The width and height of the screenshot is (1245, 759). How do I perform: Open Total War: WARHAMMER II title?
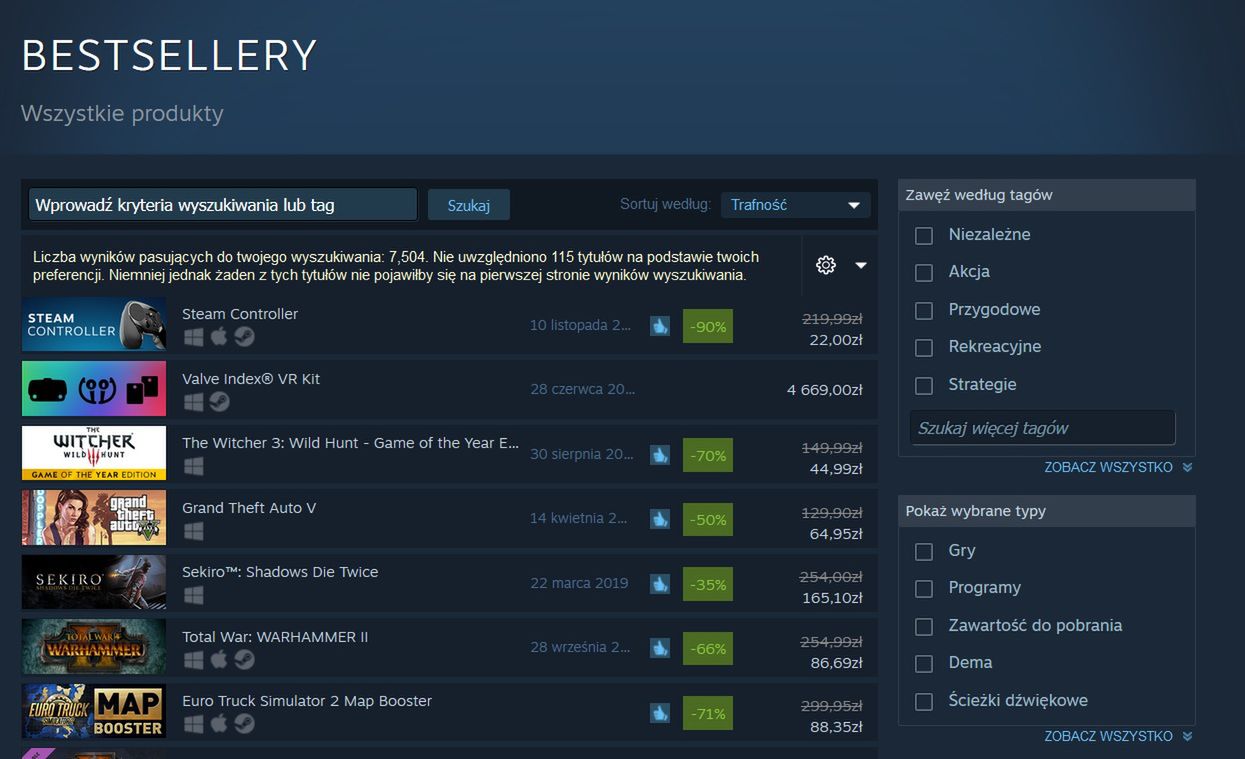pos(275,637)
